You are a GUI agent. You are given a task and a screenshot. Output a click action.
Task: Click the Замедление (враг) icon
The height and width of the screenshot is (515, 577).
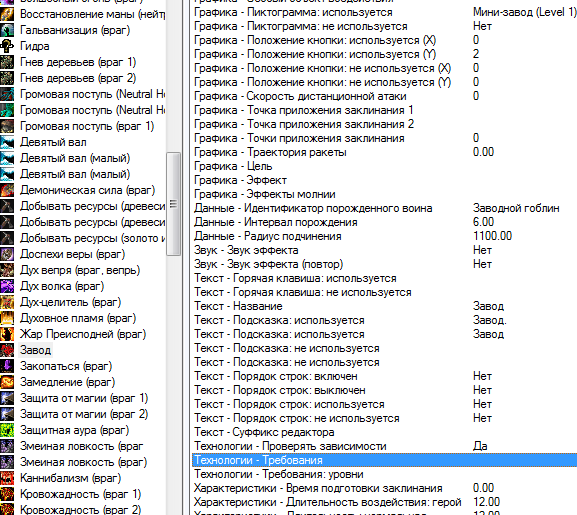click(7, 382)
